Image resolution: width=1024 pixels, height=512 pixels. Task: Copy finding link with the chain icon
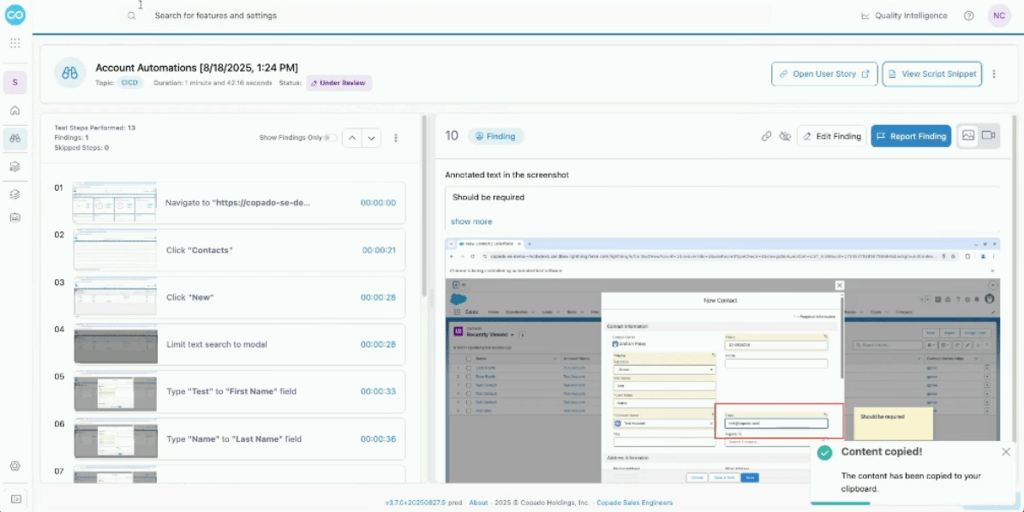pyautogui.click(x=767, y=136)
